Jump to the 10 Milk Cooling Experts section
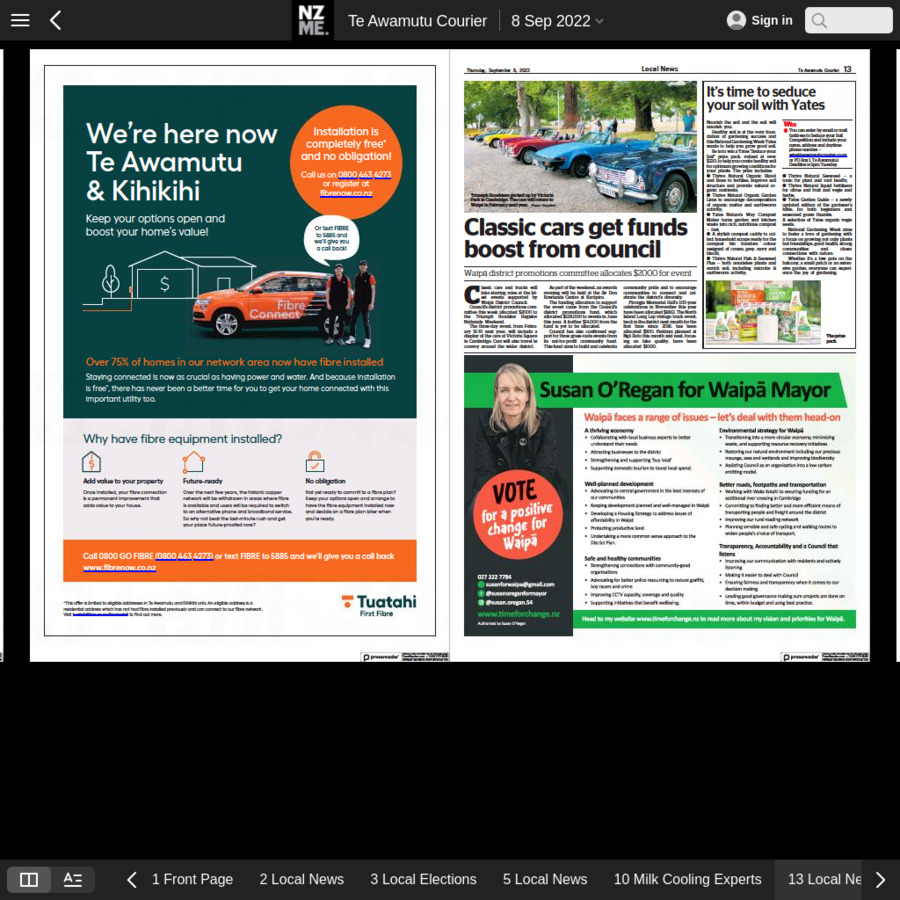900x900 pixels. pyautogui.click(x=687, y=880)
